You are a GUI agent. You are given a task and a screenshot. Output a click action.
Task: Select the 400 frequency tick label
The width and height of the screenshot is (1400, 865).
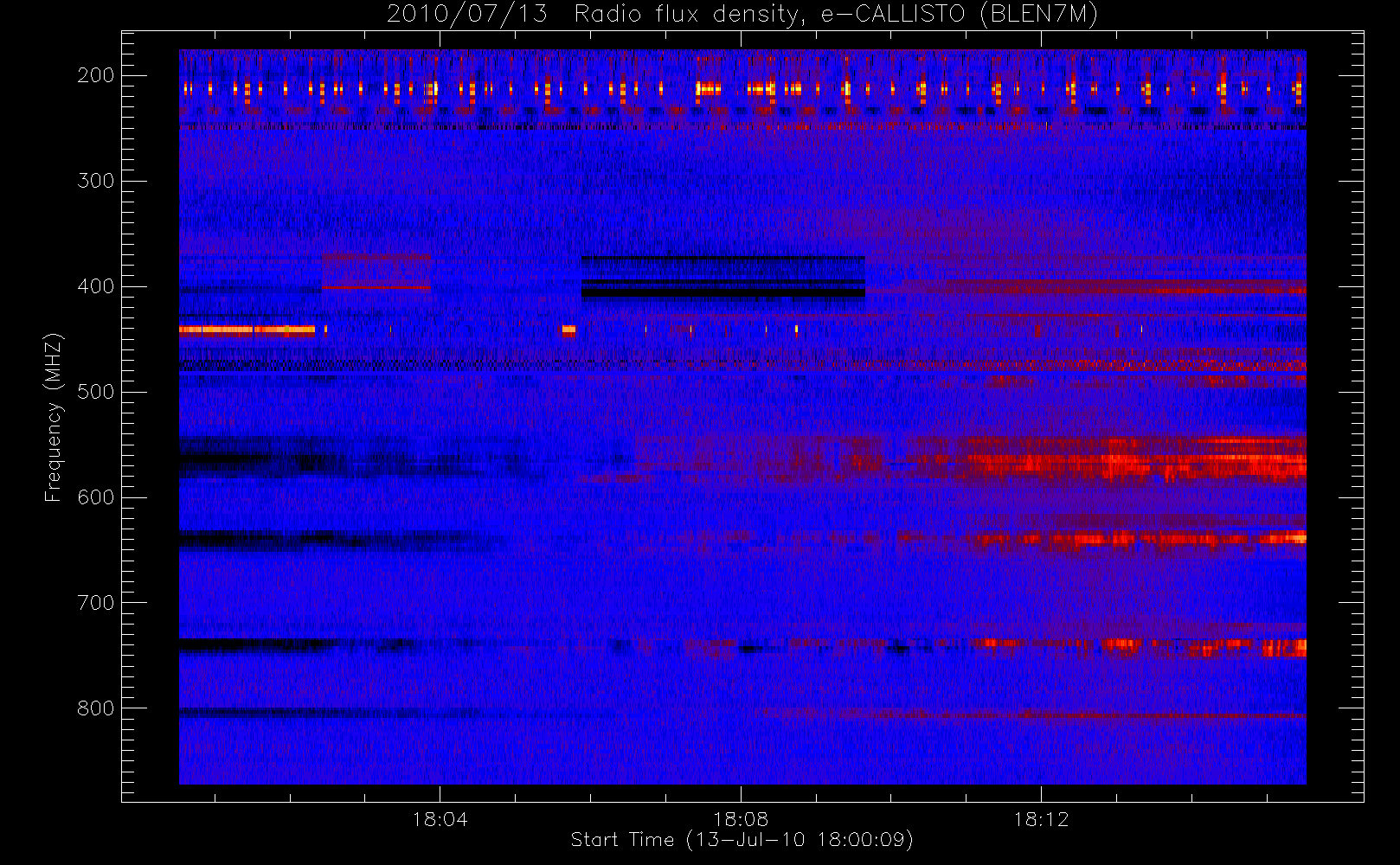click(x=96, y=286)
